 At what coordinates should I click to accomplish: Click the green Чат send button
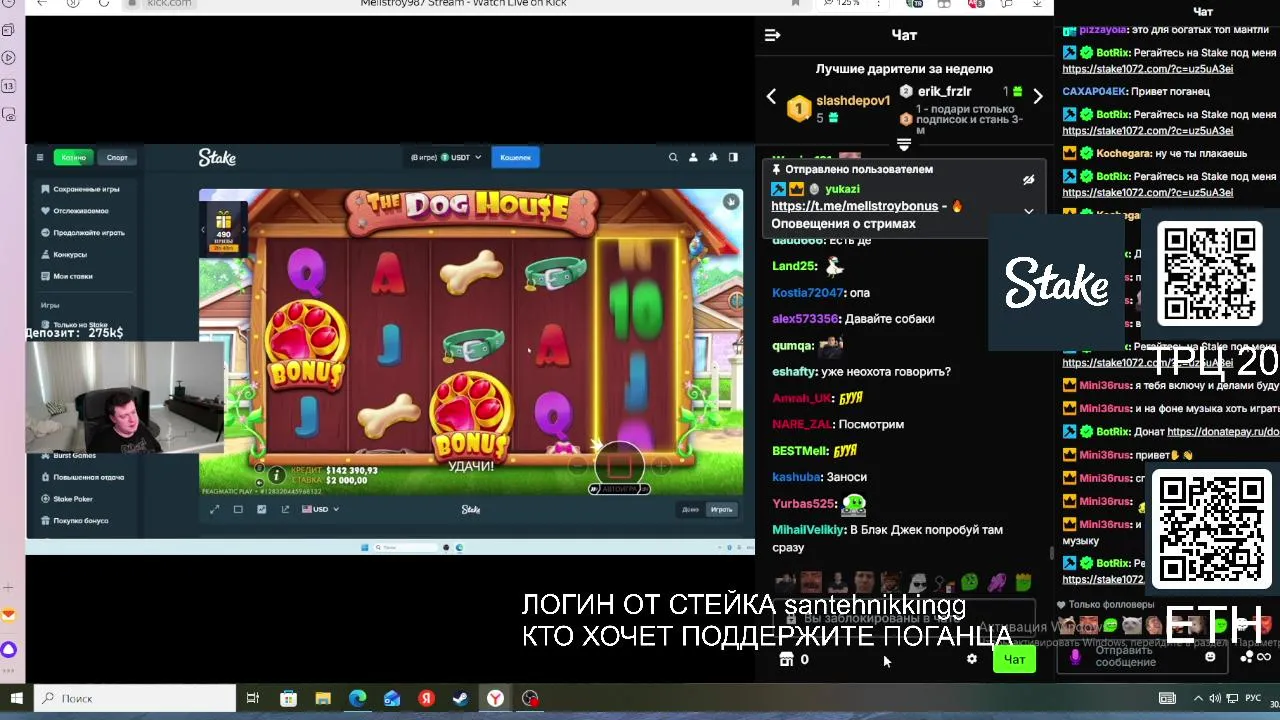click(x=1014, y=659)
